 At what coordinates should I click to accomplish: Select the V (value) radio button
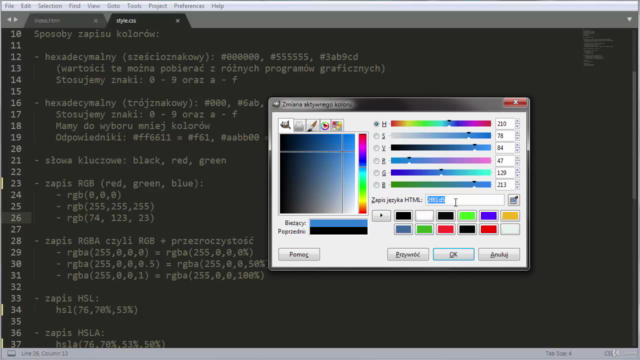(x=376, y=148)
